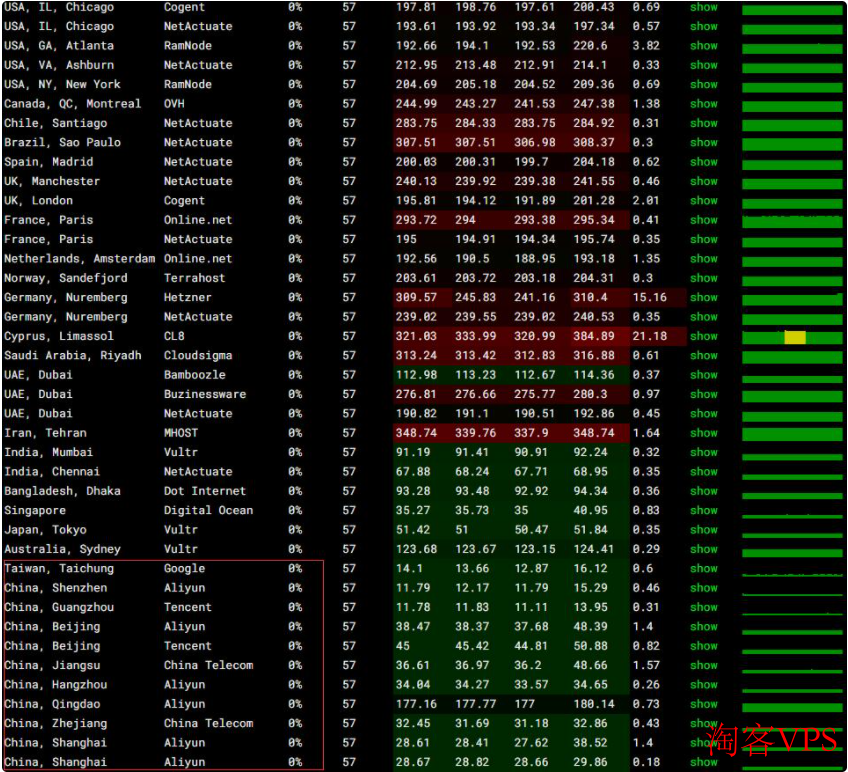
Task: Click show in Bangladesh, Dhaka row
Action: 704,491
